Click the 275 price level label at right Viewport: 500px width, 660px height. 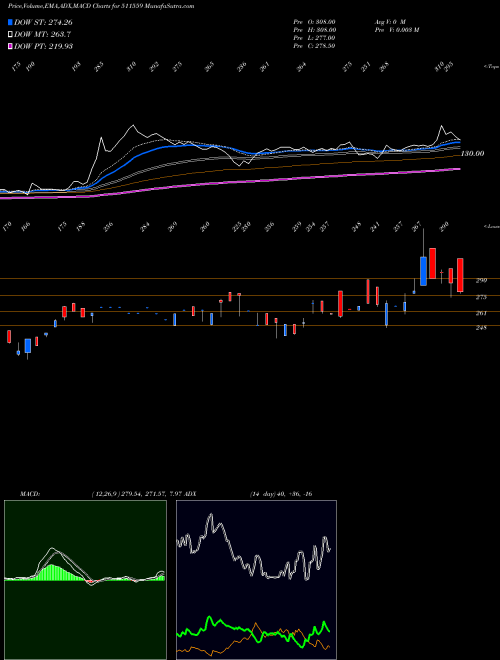click(481, 297)
